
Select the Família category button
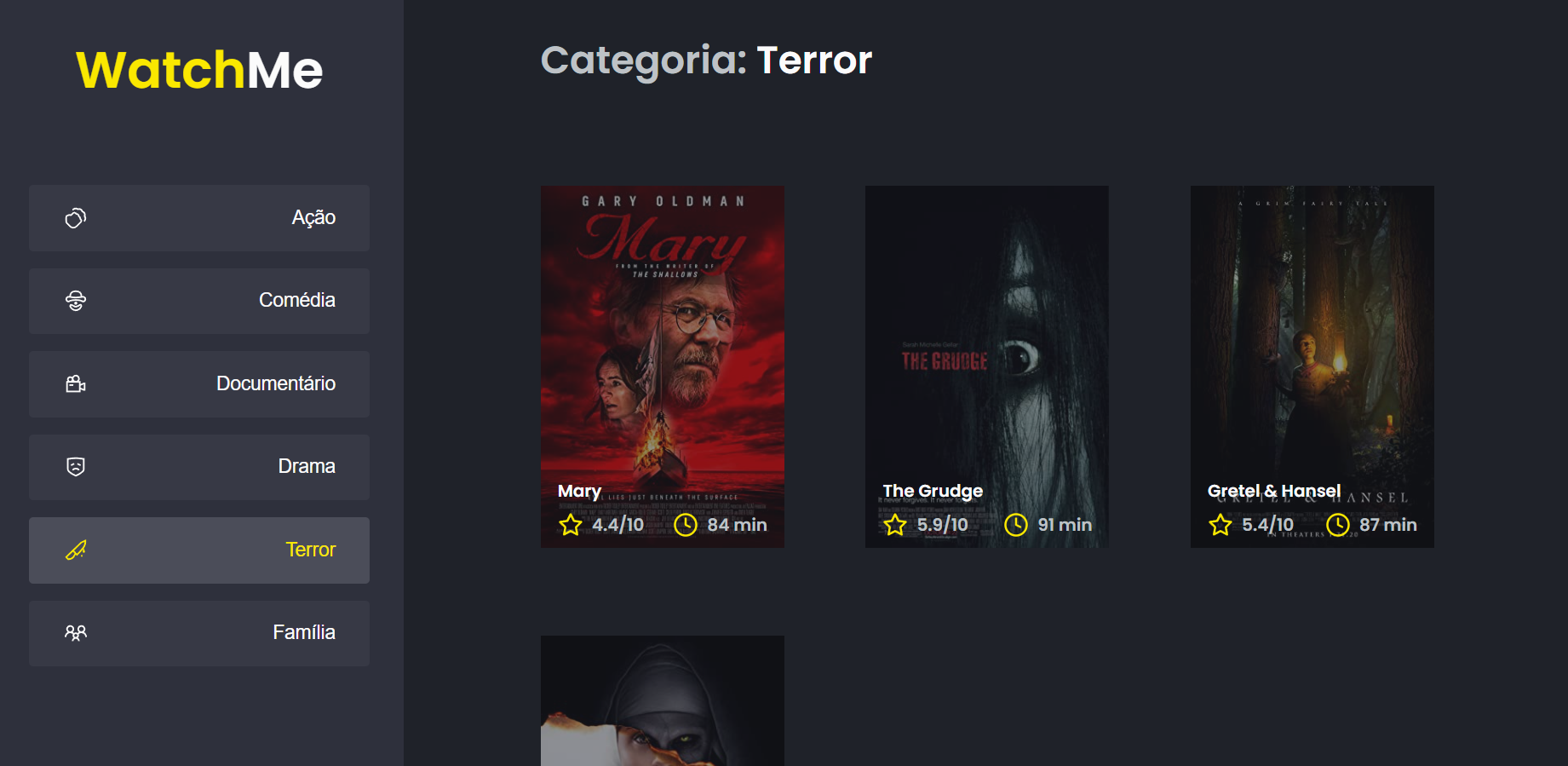pyautogui.click(x=199, y=633)
